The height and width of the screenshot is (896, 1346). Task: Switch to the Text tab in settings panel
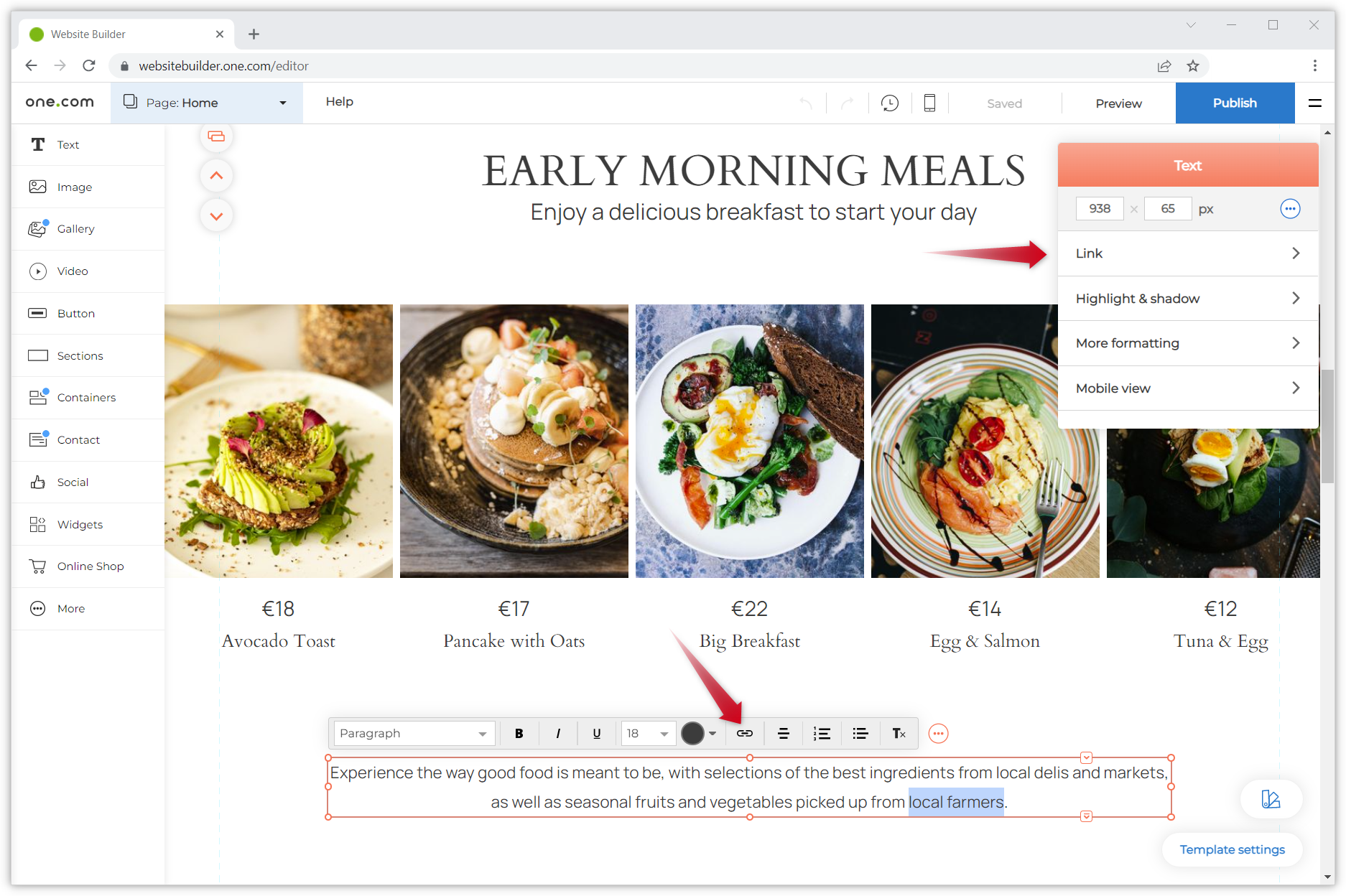click(x=1187, y=164)
